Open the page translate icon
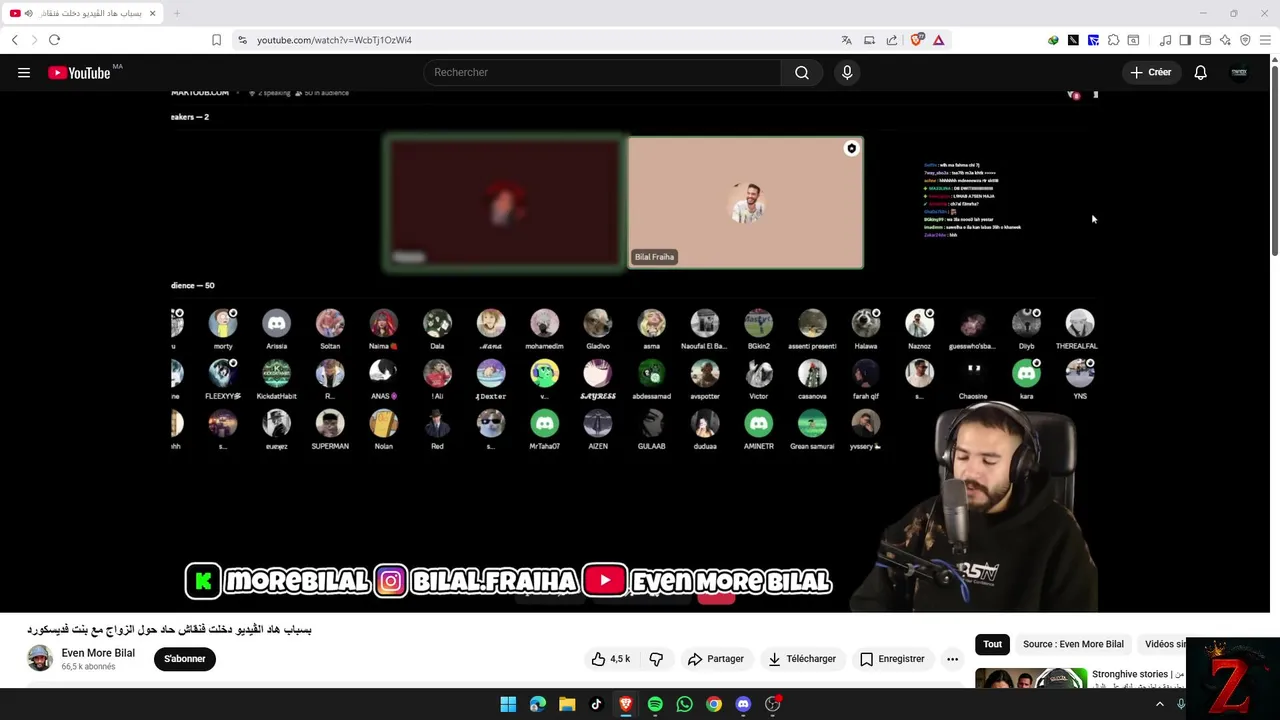This screenshot has width=1280, height=720. [846, 40]
